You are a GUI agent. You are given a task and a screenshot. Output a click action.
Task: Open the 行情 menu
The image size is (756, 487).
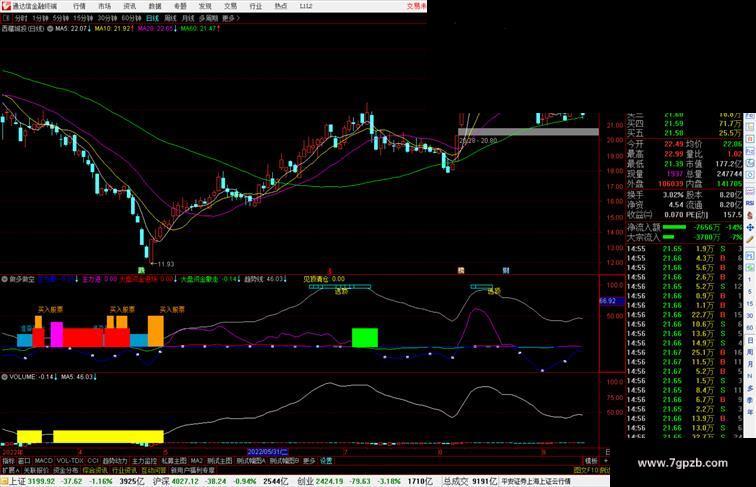[x=79, y=6]
